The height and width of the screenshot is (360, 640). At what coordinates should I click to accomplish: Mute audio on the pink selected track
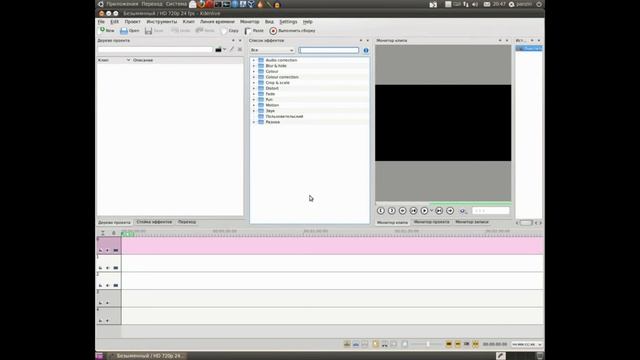(108, 250)
